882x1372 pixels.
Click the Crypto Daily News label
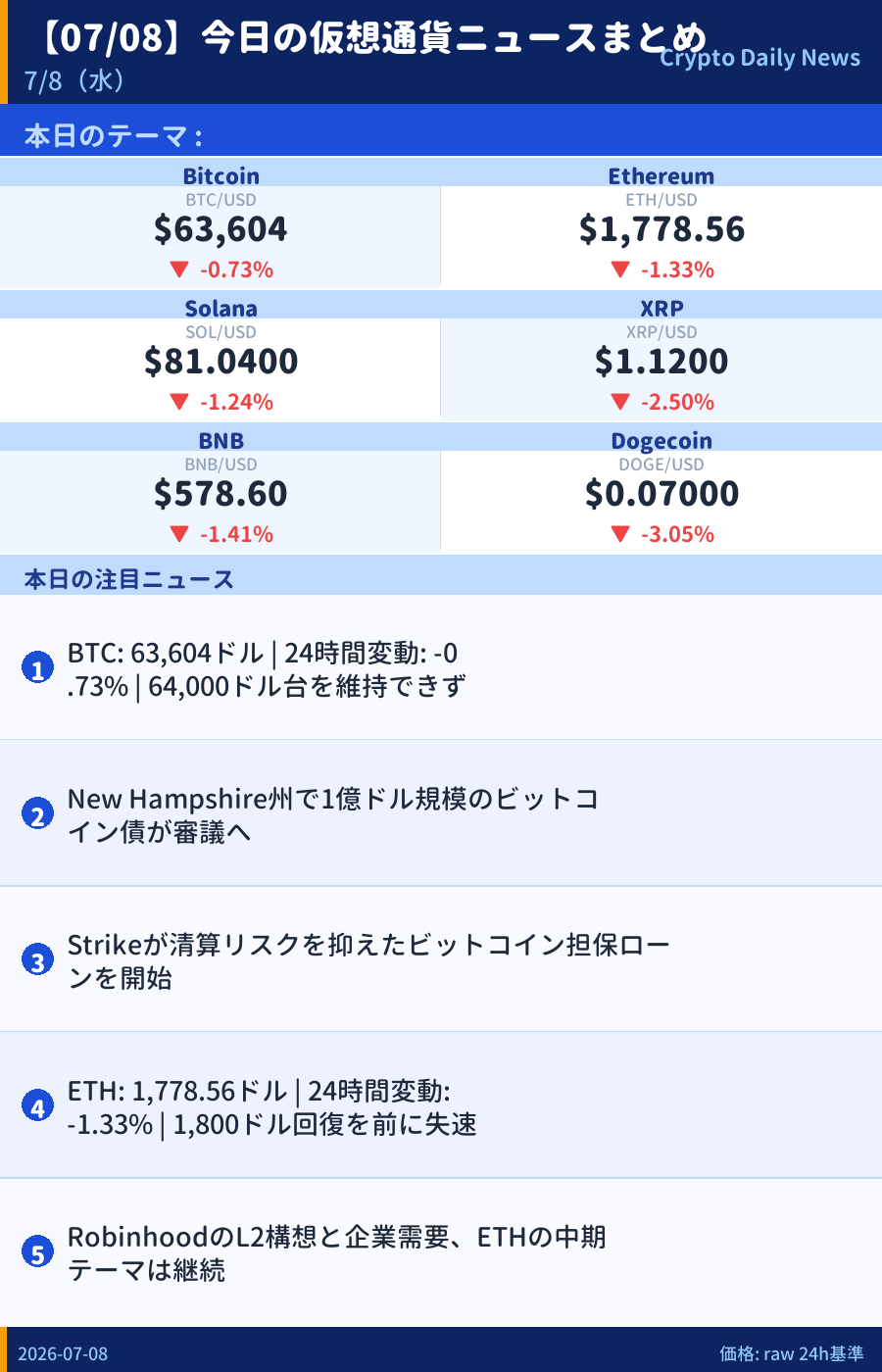pyautogui.click(x=759, y=58)
